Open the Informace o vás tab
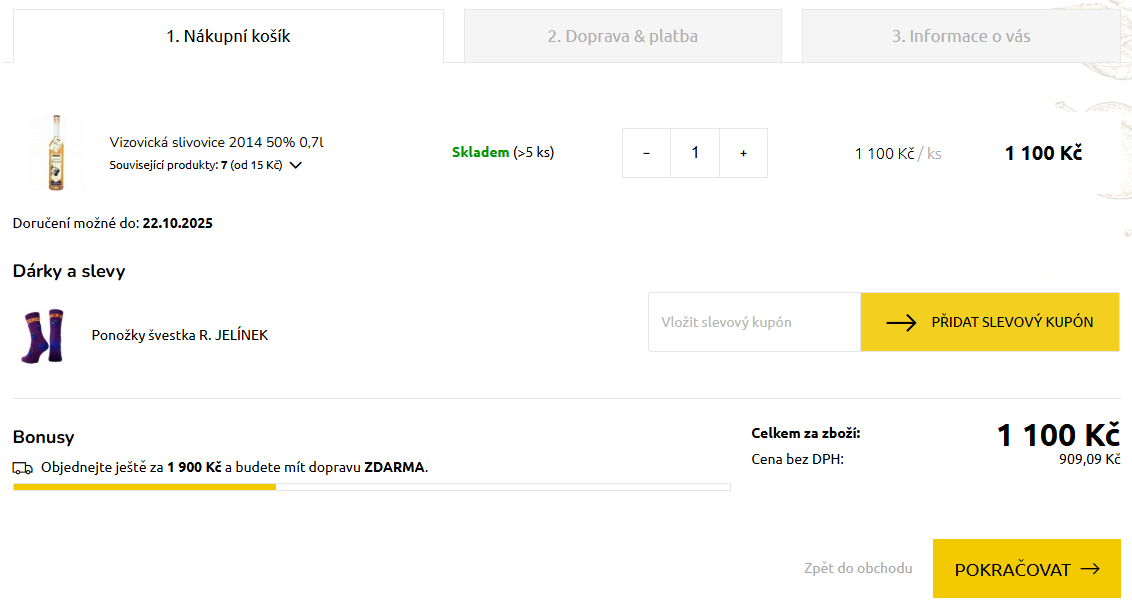Image resolution: width=1132 pixels, height=610 pixels. [960, 36]
